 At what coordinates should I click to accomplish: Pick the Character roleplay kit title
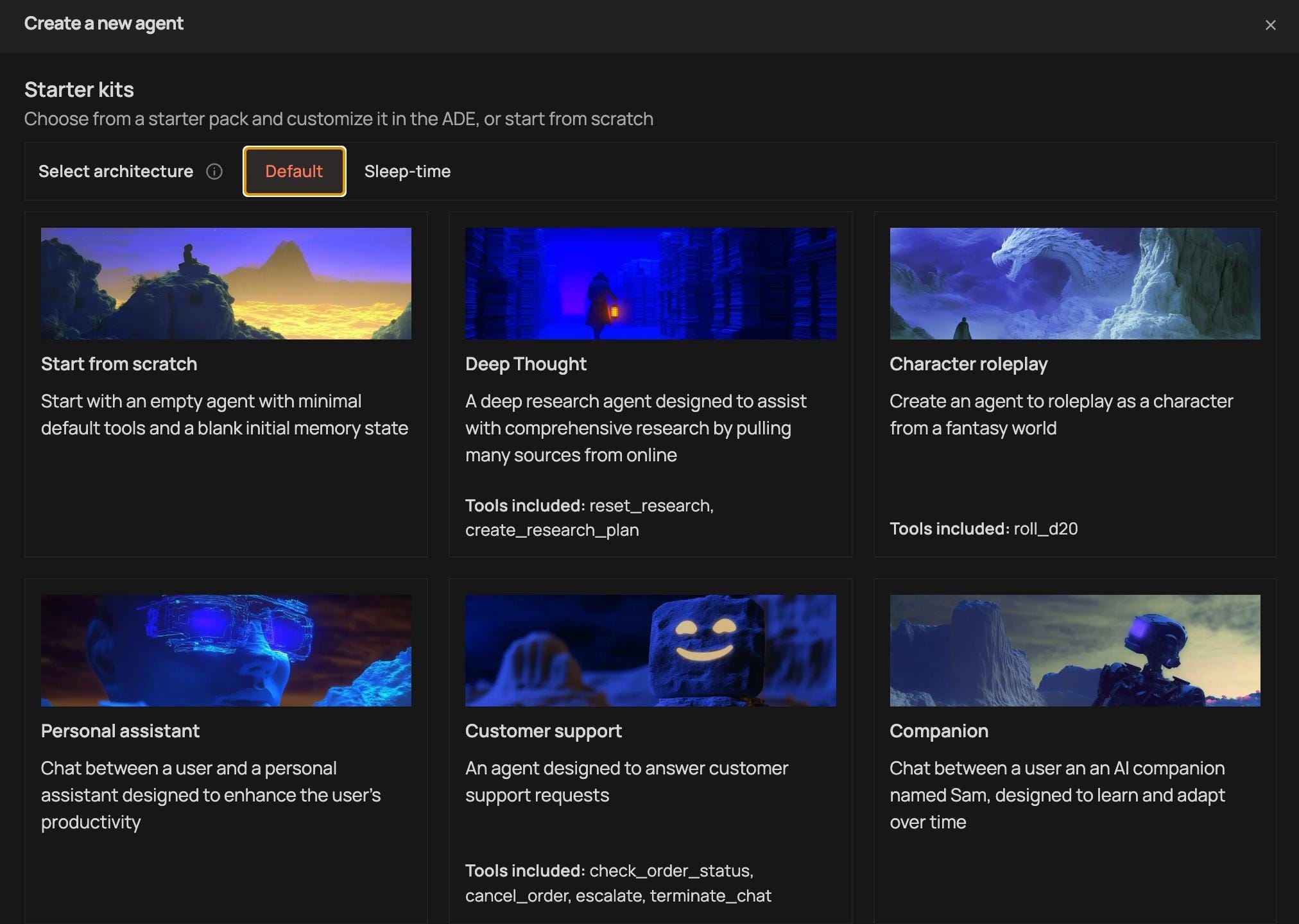[968, 364]
